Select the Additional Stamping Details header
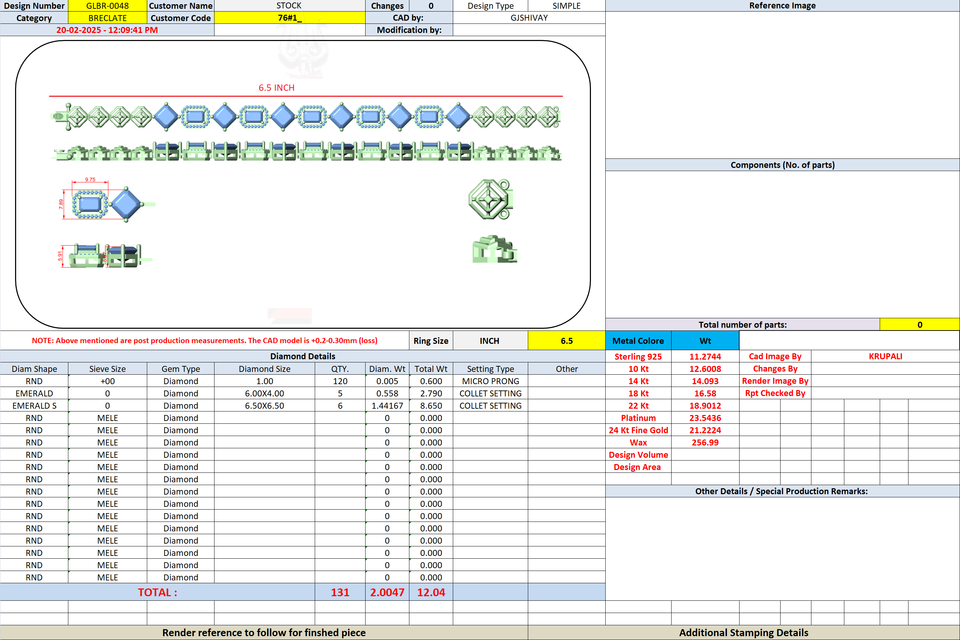960x640 pixels. pos(744,633)
